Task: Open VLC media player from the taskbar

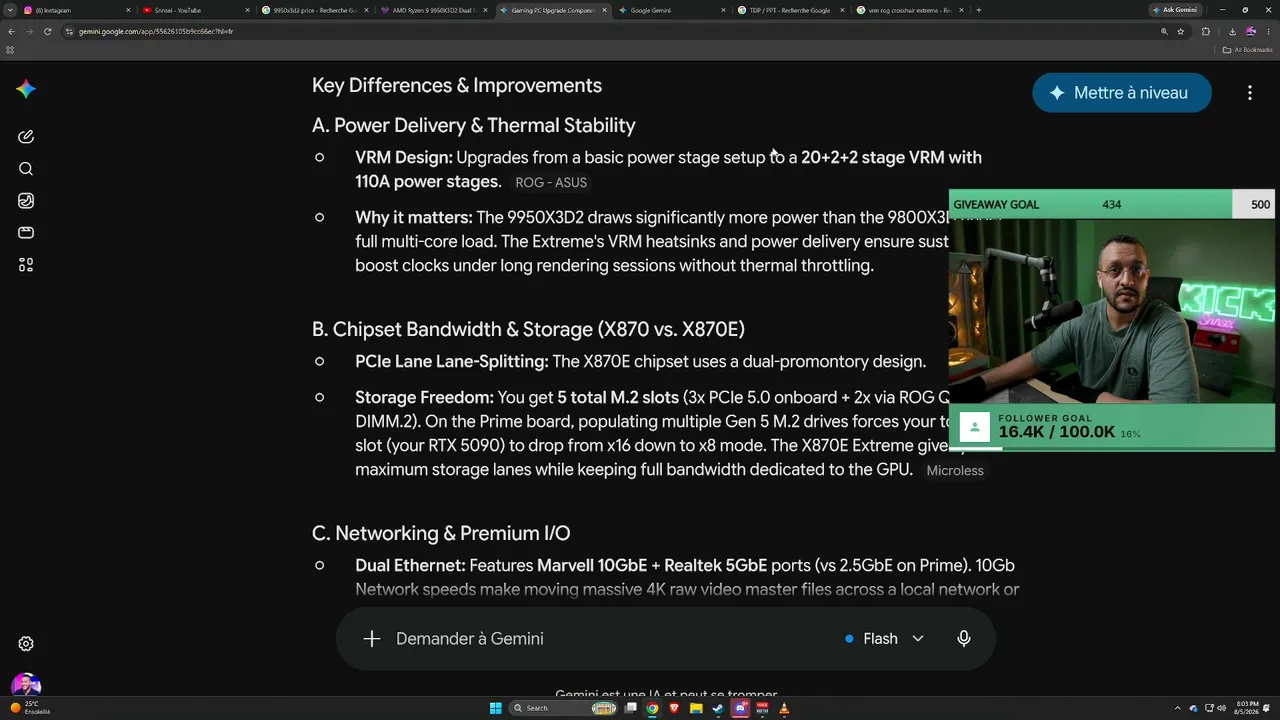Action: tap(784, 708)
